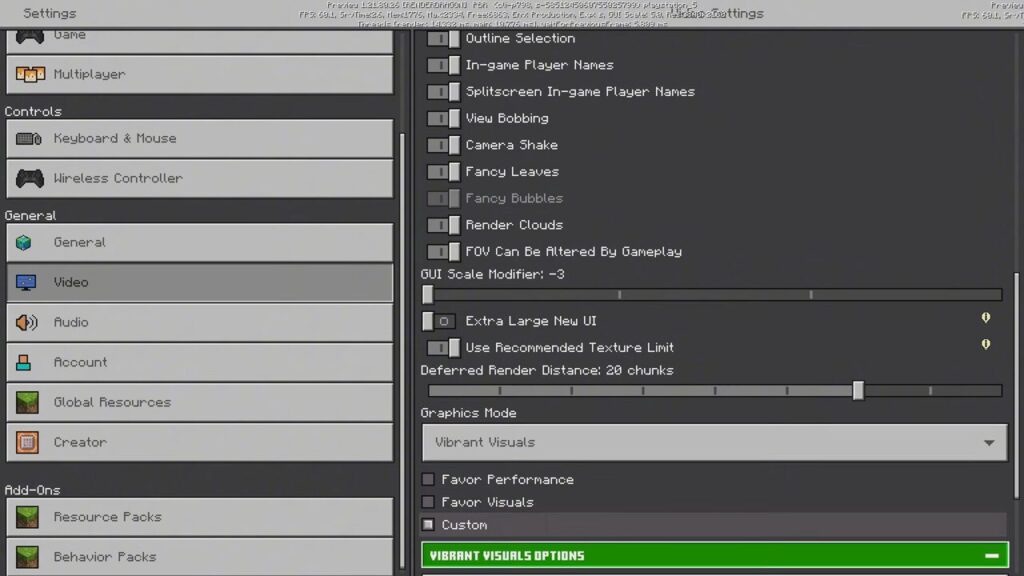Click the gamepad icon beside Wireless Controller
Image resolution: width=1024 pixels, height=576 pixels.
(29, 178)
